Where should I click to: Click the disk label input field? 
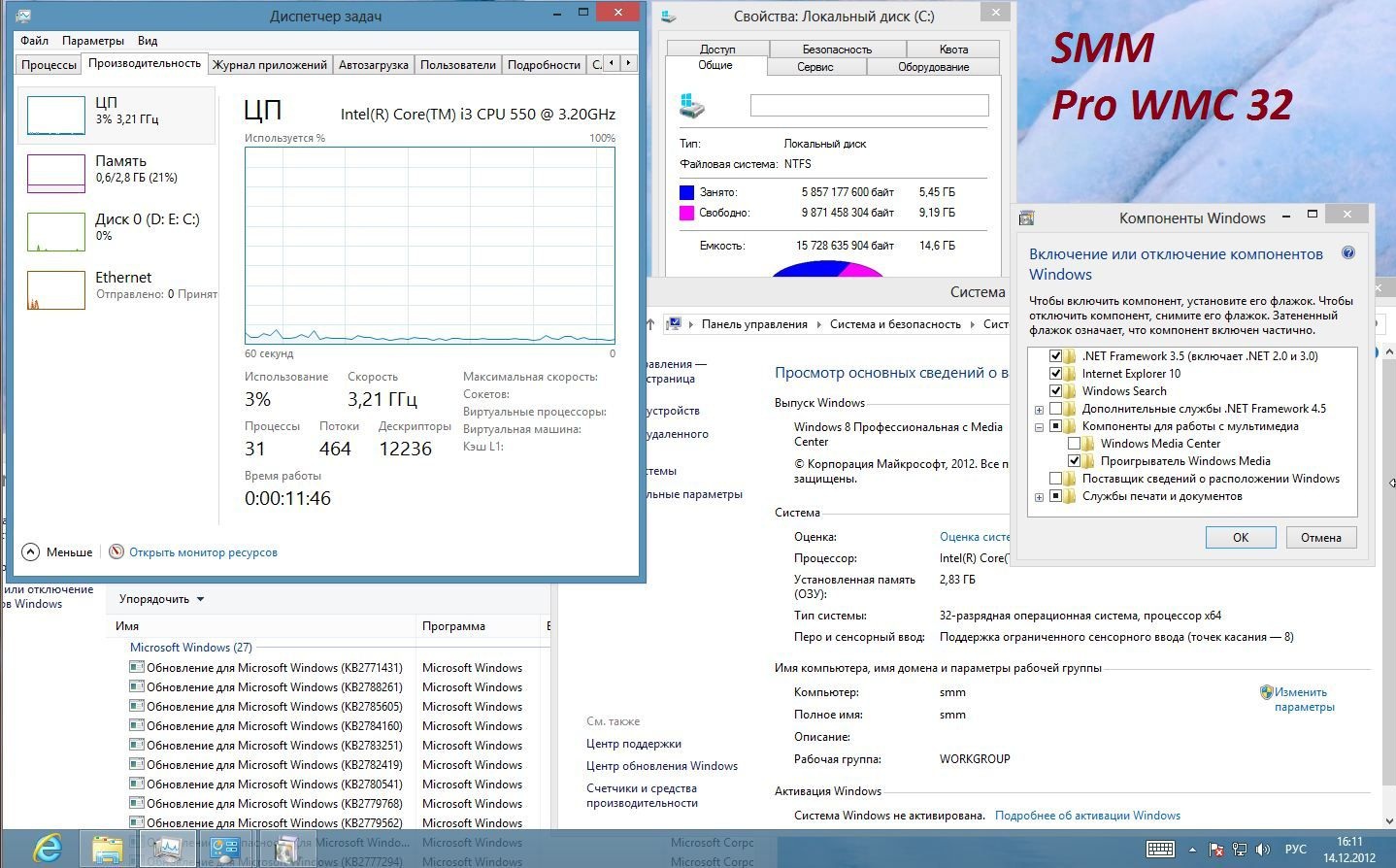[x=870, y=105]
